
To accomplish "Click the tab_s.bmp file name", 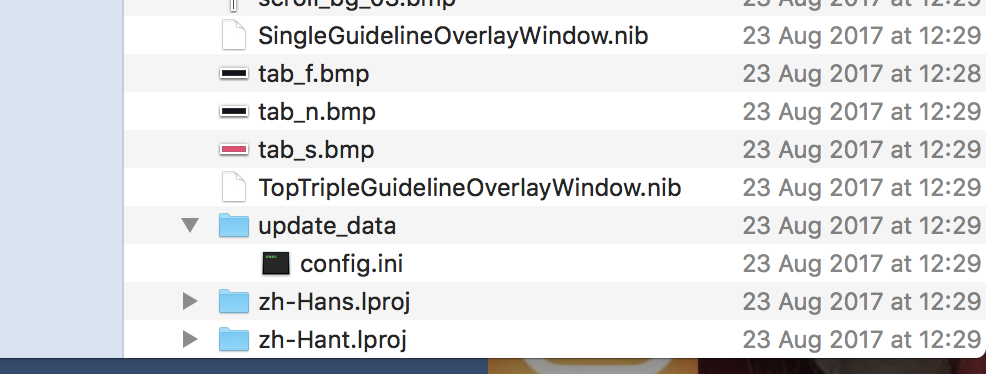I will [x=316, y=150].
